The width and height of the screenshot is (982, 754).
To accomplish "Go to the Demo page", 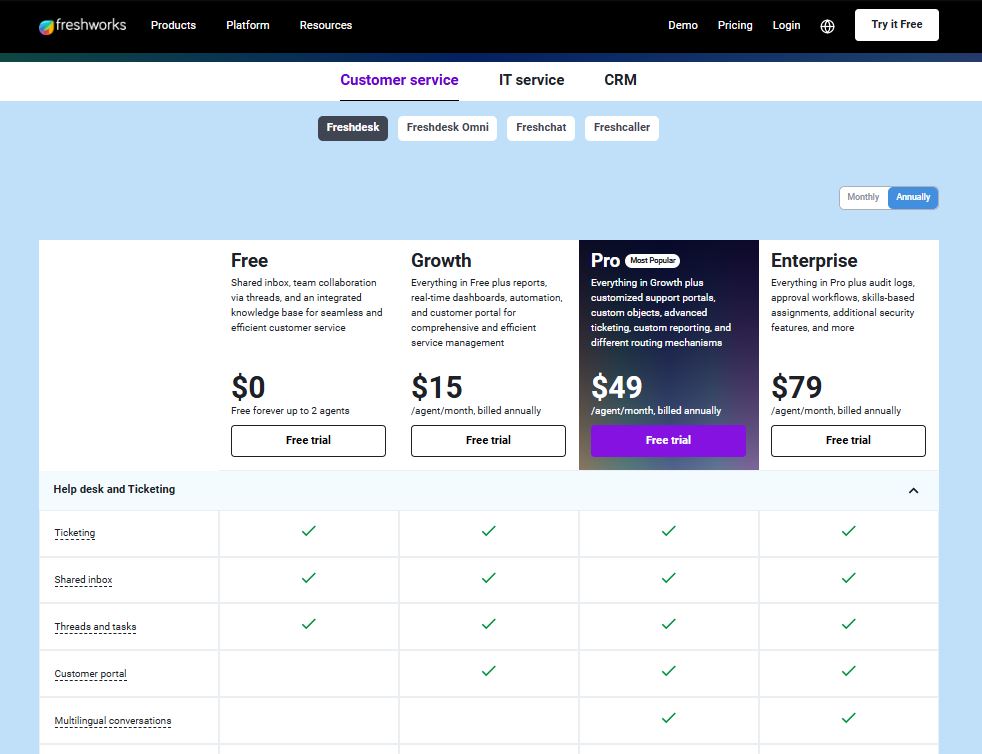I will (x=683, y=25).
